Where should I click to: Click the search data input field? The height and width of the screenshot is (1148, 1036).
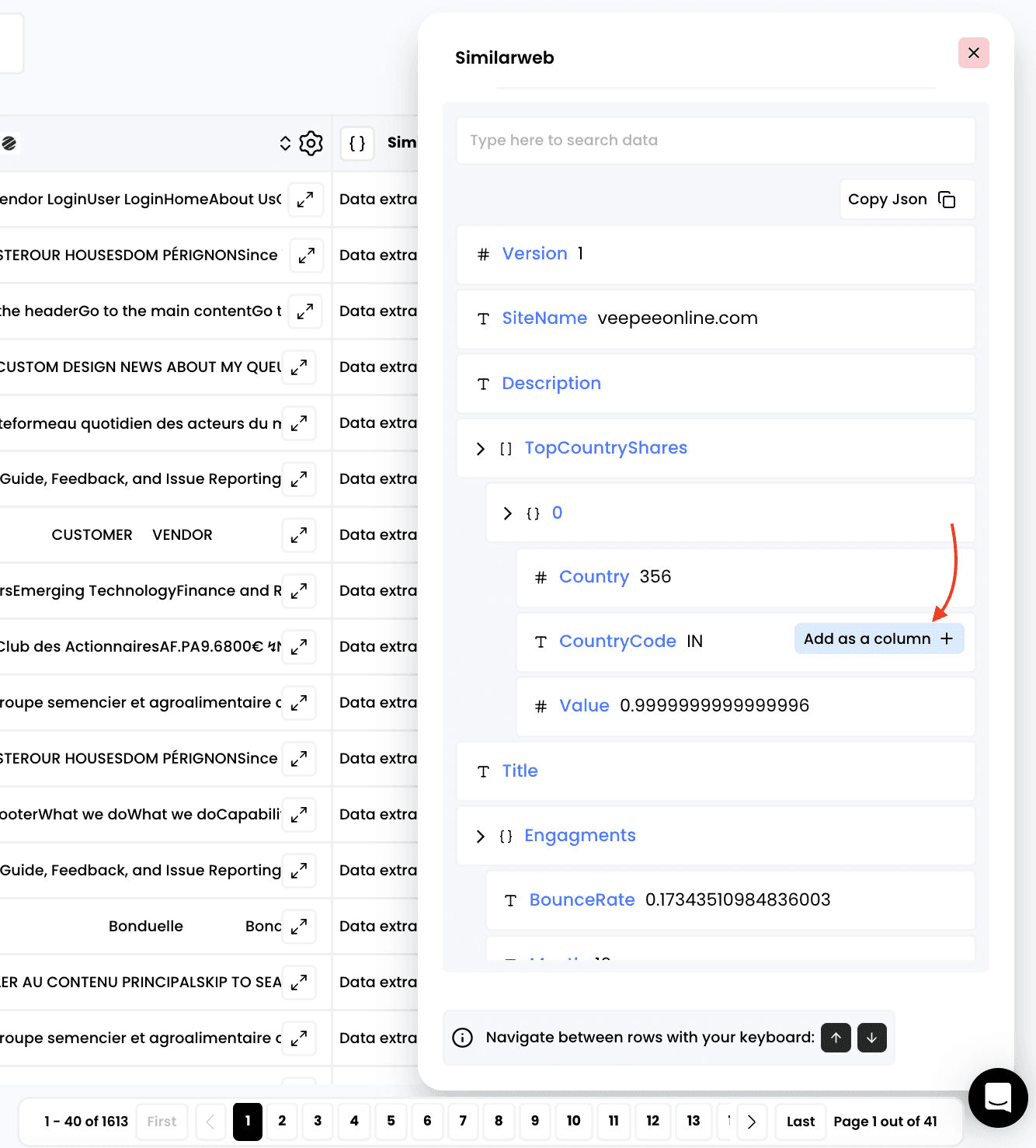(x=715, y=141)
